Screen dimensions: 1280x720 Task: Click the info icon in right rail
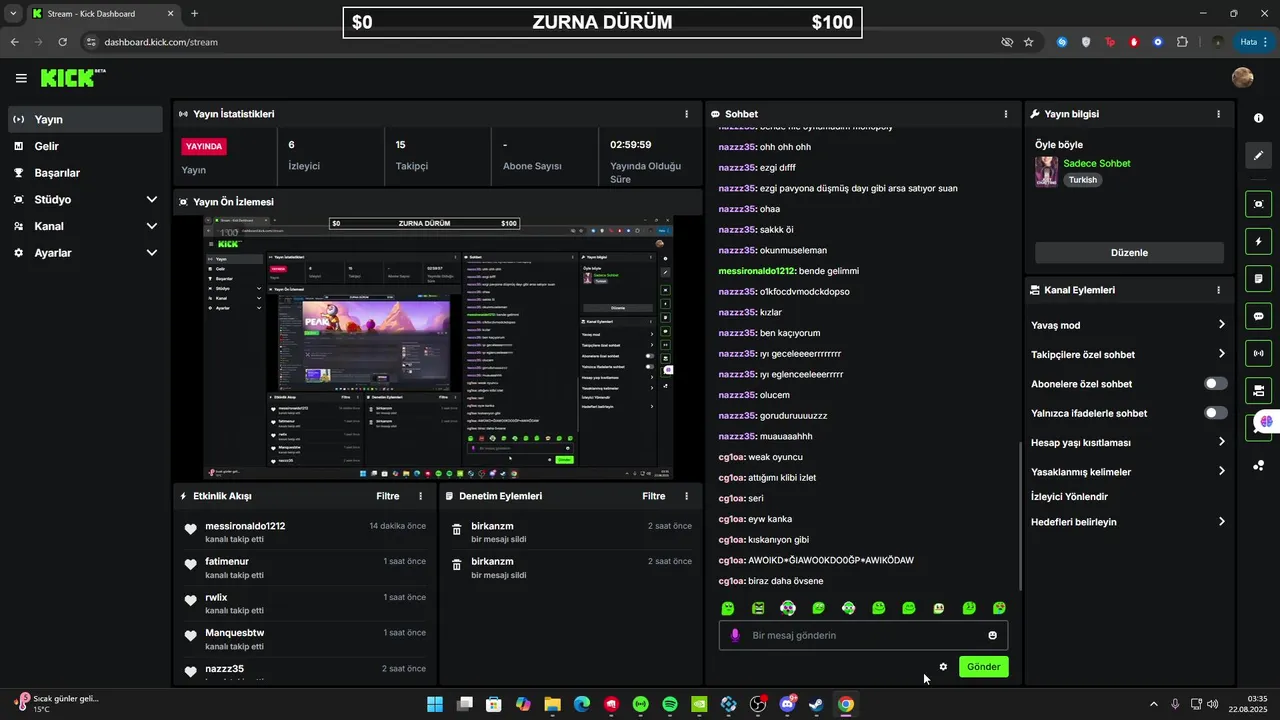[x=1258, y=118]
